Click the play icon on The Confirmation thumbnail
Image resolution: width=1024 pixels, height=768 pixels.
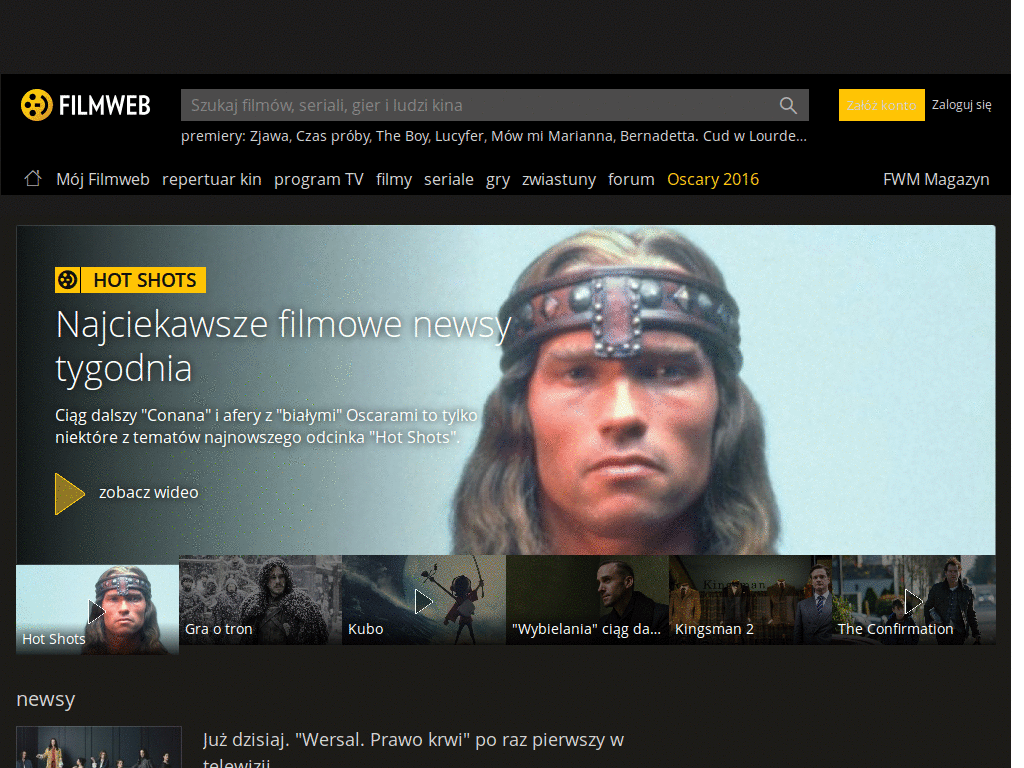pyautogui.click(x=913, y=601)
